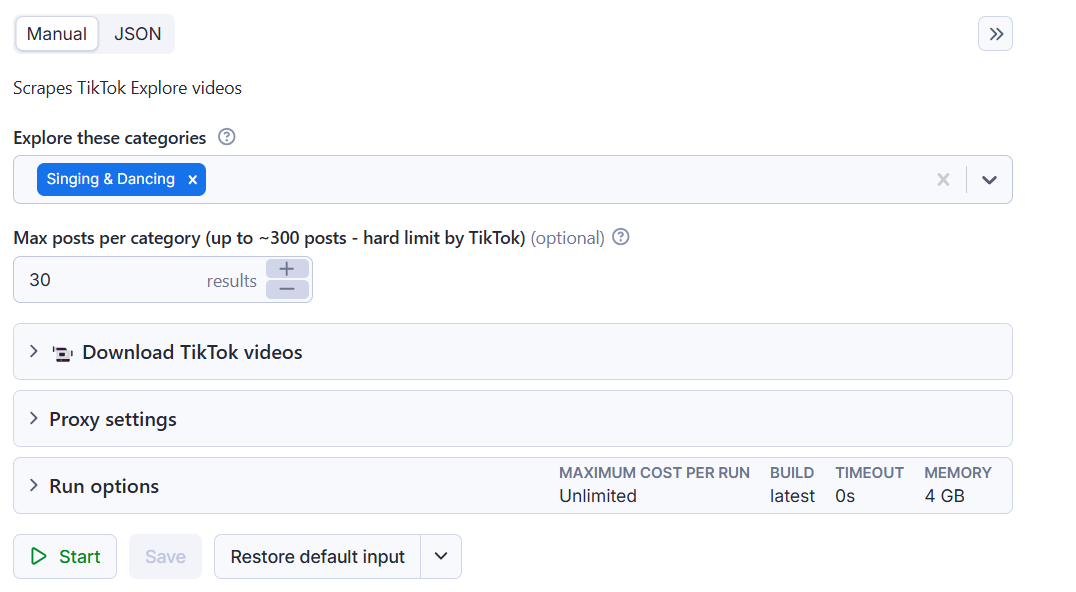Remove the Singing & Dancing tag
This screenshot has width=1076, height=592.
pos(193,180)
